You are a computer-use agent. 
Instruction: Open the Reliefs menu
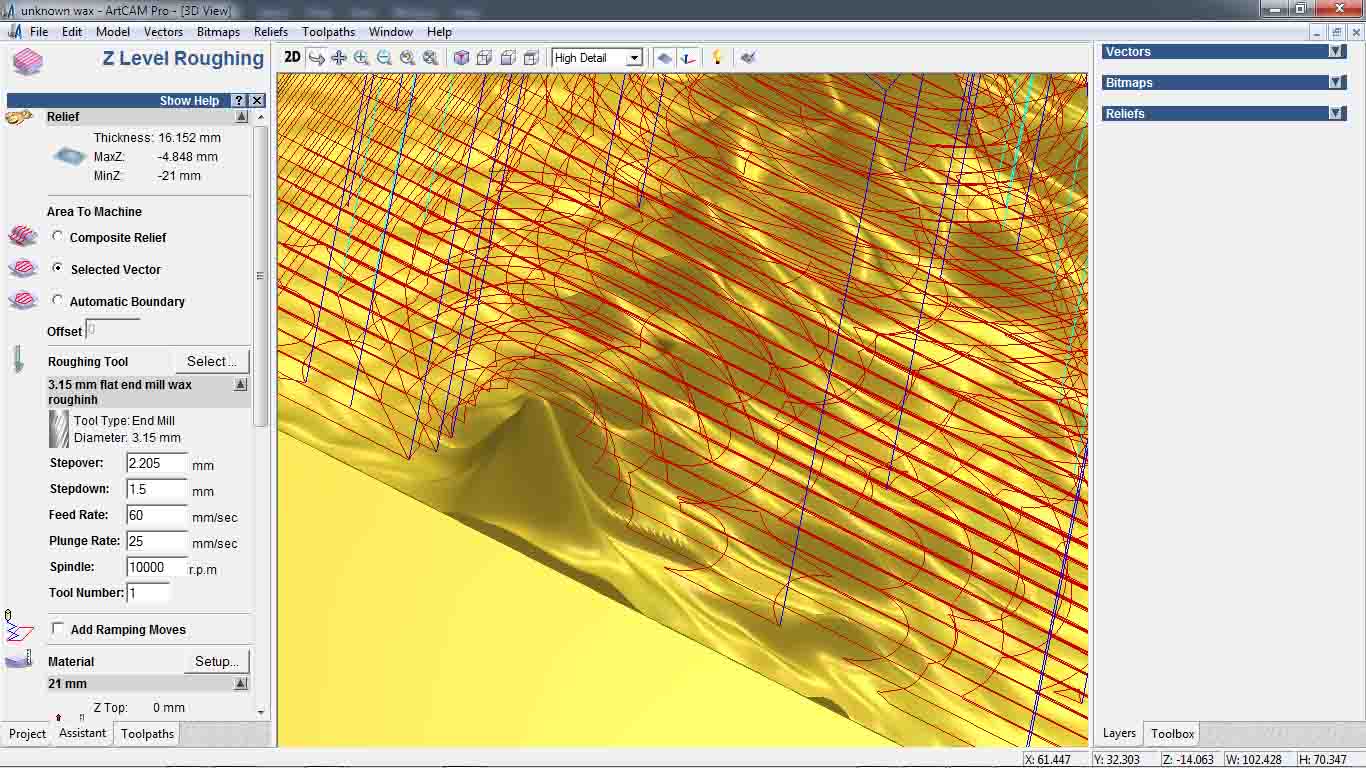[271, 32]
